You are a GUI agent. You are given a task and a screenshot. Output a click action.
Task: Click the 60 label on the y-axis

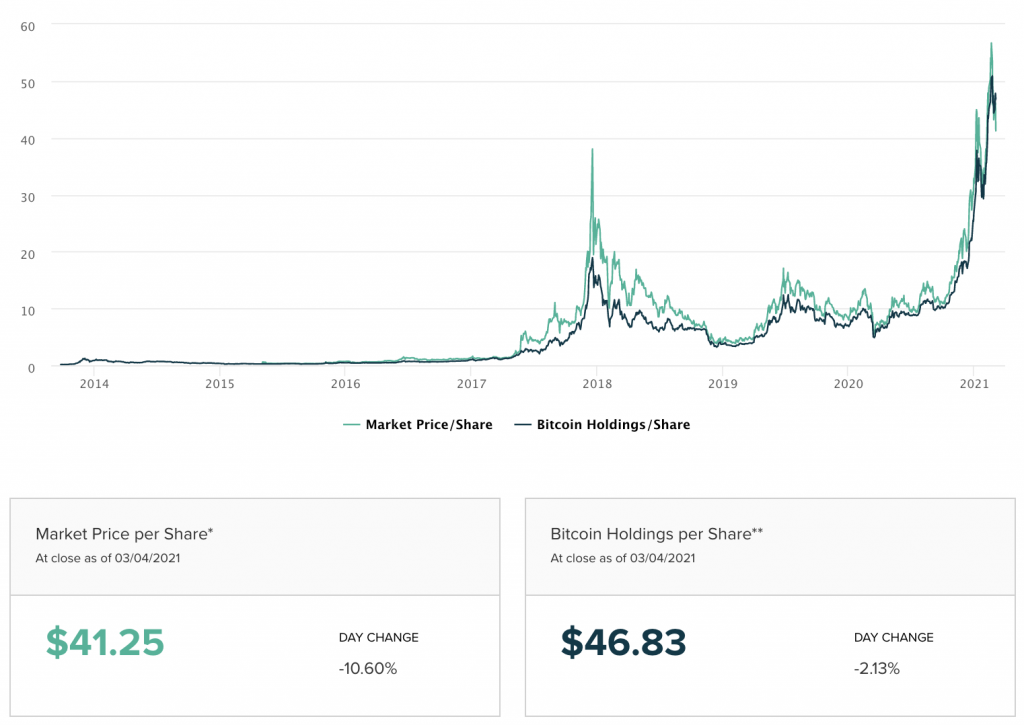28,25
